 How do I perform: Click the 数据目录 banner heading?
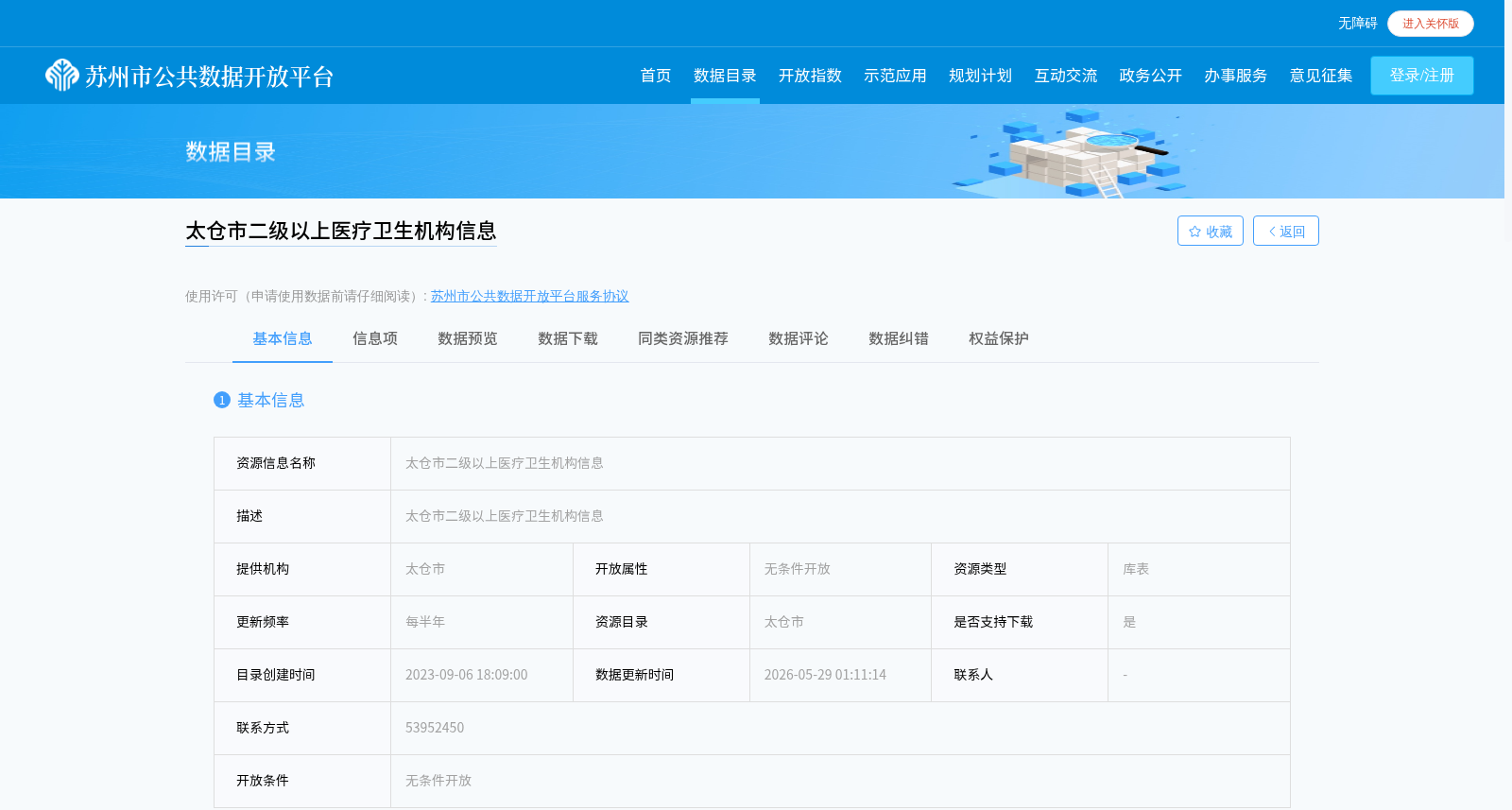click(x=231, y=151)
